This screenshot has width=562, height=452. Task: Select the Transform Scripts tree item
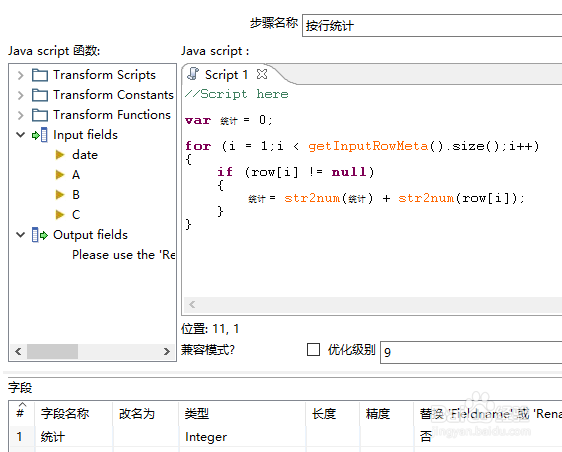[104, 75]
